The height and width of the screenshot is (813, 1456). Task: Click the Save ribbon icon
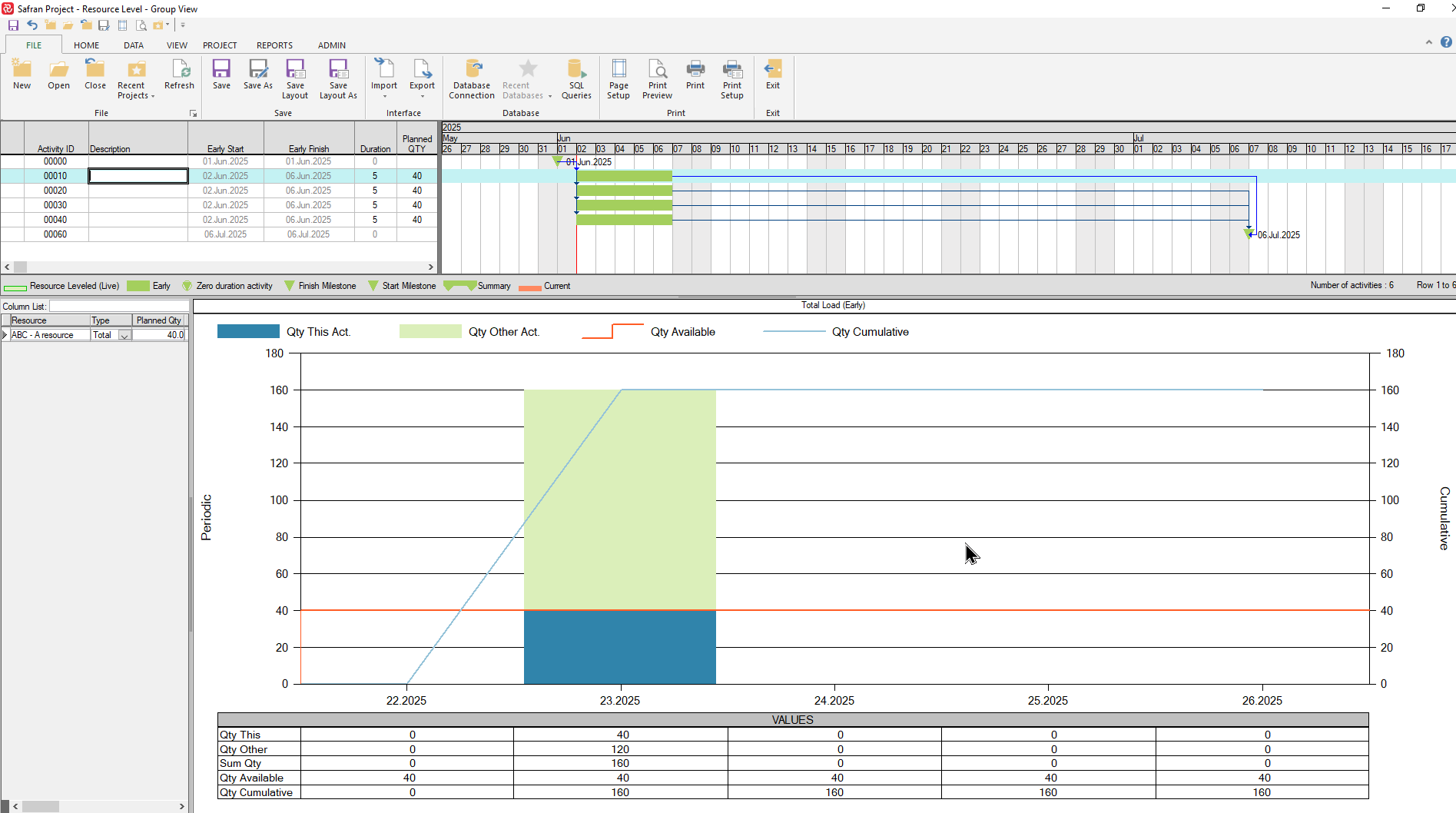221,75
